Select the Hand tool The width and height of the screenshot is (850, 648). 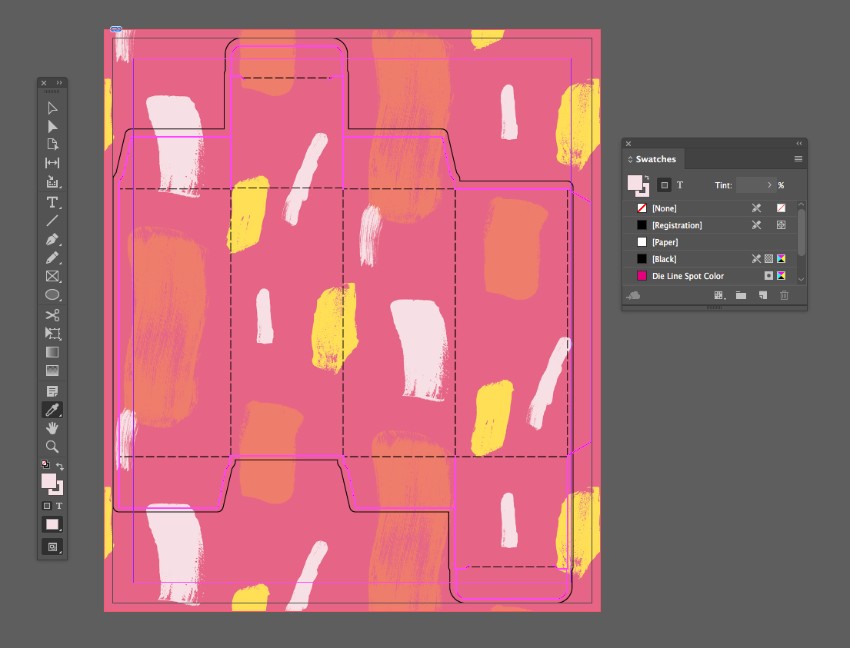coord(52,428)
